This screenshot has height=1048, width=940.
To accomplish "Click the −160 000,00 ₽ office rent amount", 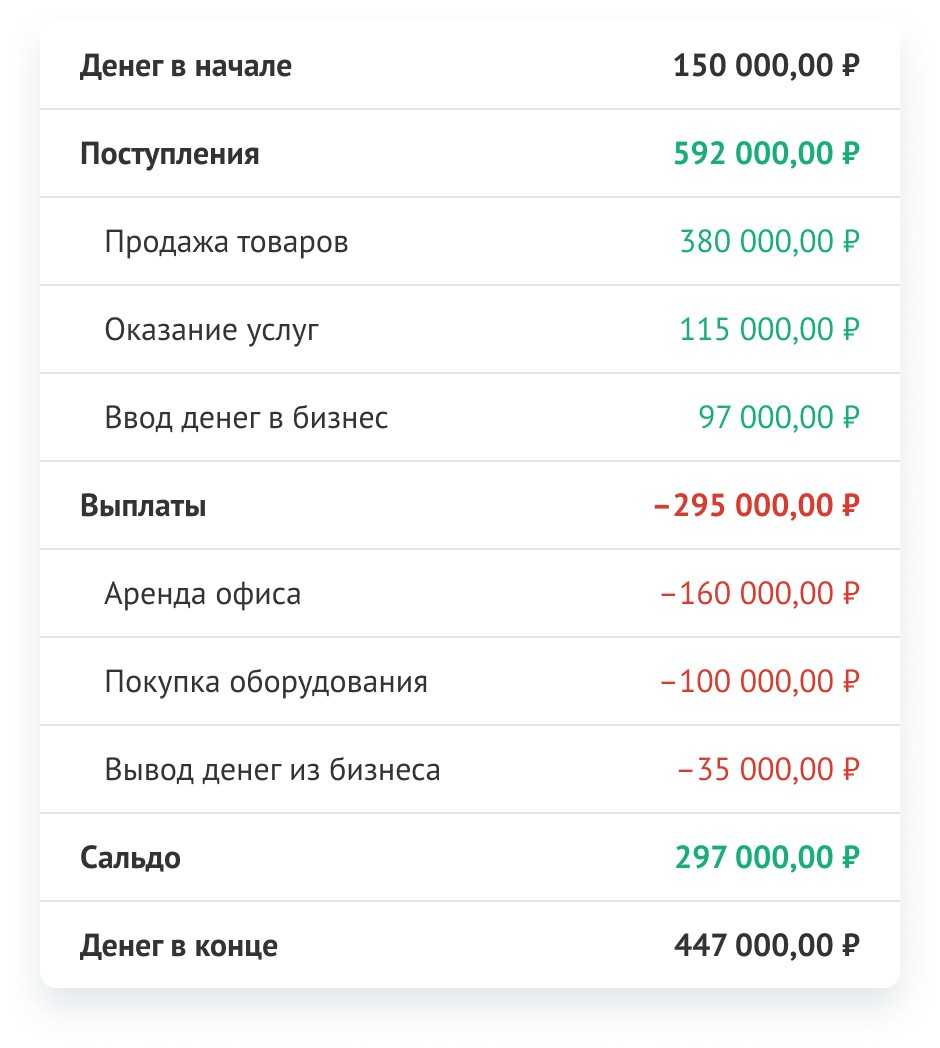I will 760,595.
